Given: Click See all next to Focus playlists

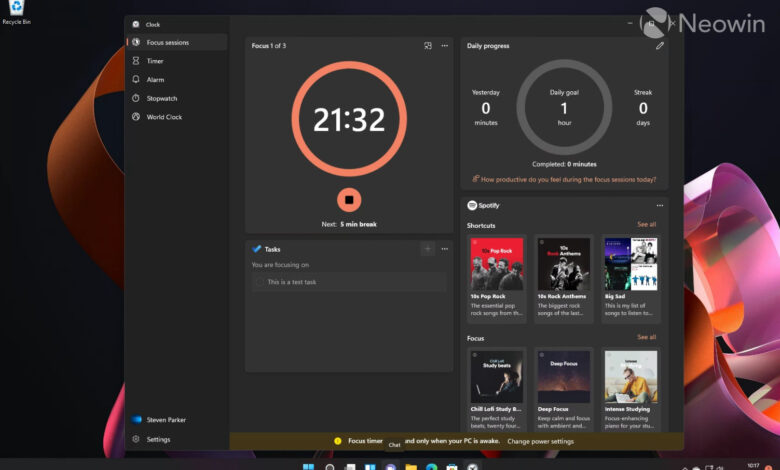Looking at the screenshot, I should coord(647,337).
